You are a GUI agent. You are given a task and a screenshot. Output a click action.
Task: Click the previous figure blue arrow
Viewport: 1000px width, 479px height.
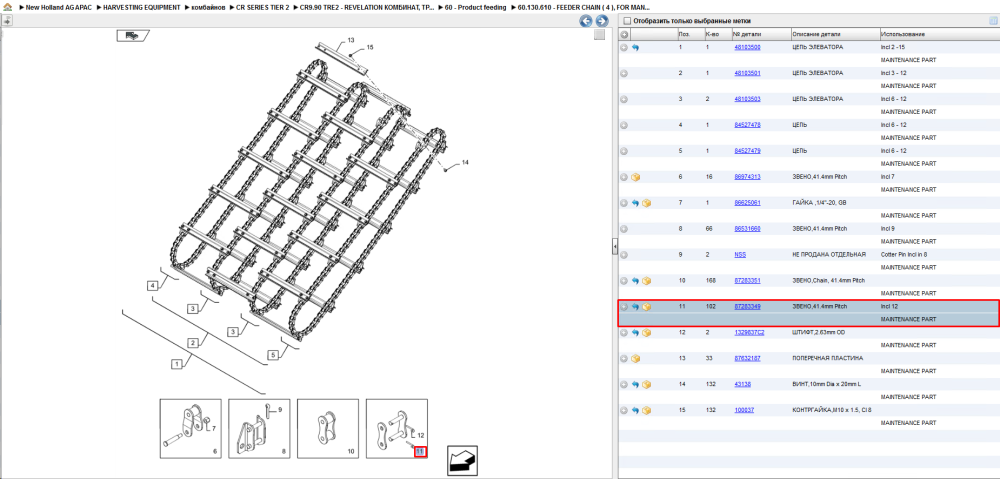pos(585,21)
